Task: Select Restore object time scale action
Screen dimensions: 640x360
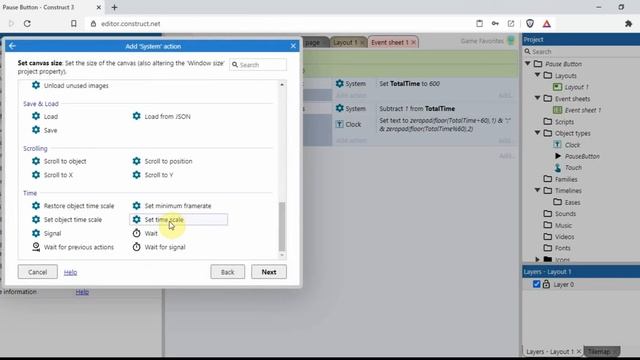Action: 73,206
